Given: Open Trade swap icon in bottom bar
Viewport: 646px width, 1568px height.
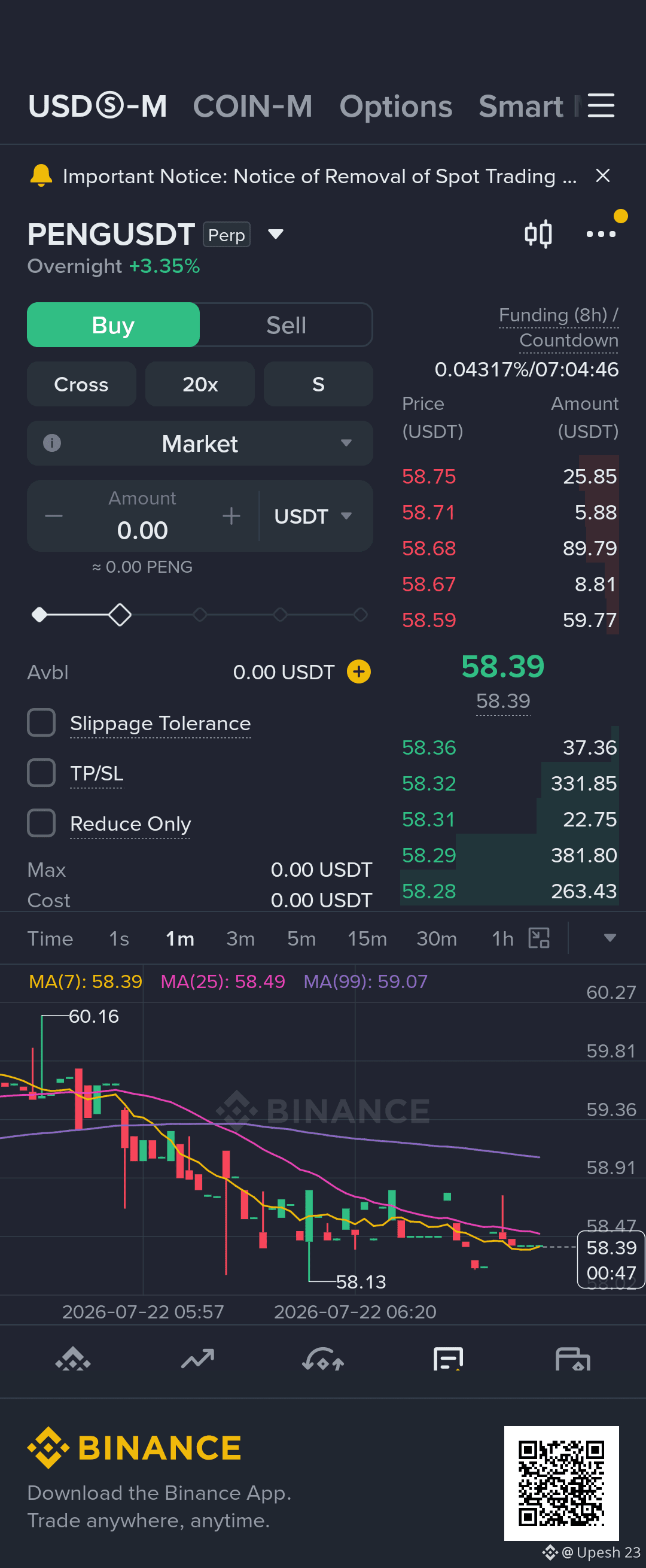Looking at the screenshot, I should click(323, 1359).
